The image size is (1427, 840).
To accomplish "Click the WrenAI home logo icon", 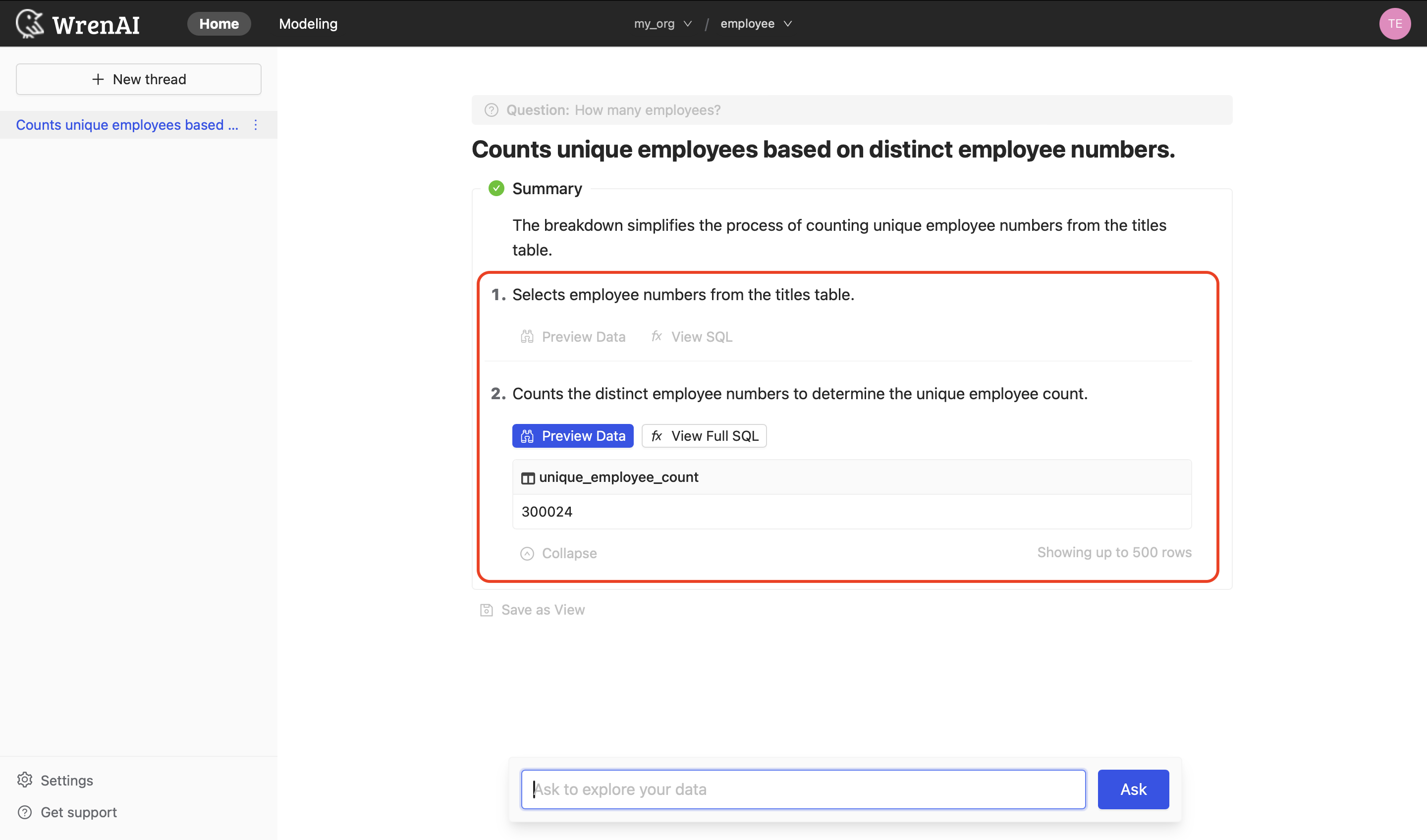I will click(x=27, y=22).
